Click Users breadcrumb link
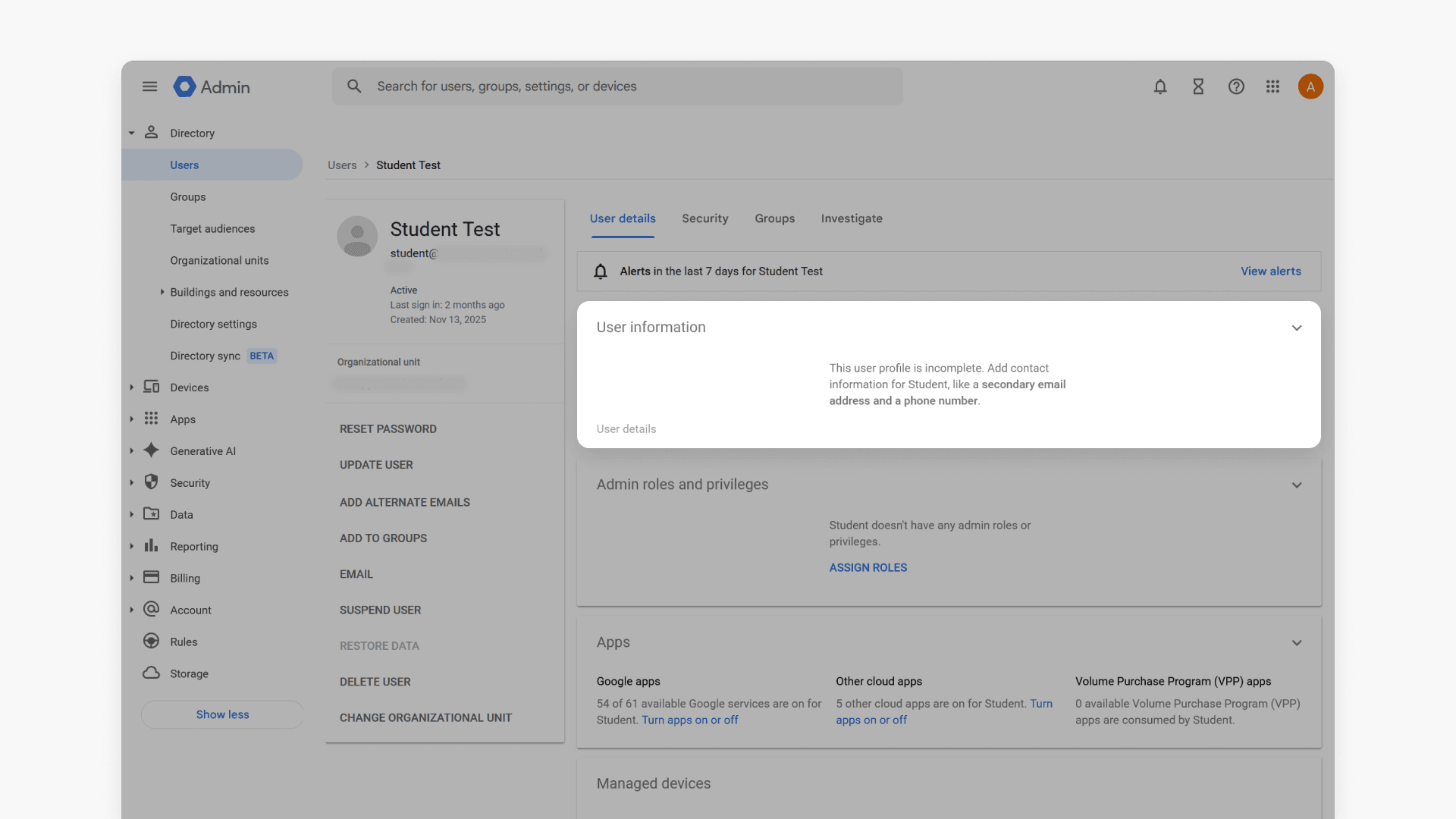 (x=342, y=165)
